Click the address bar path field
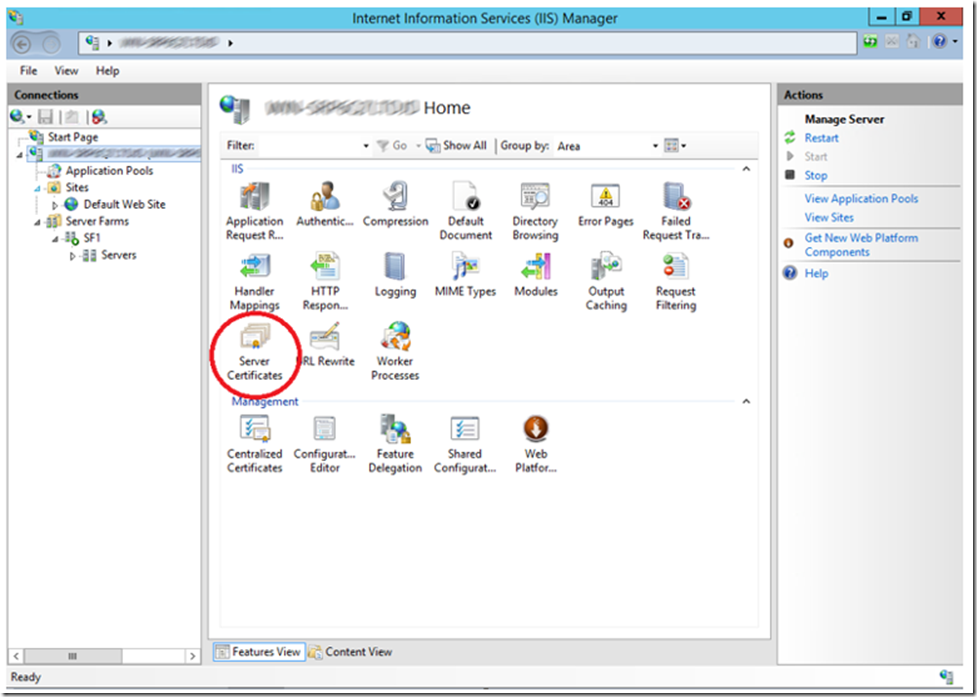 click(x=467, y=42)
